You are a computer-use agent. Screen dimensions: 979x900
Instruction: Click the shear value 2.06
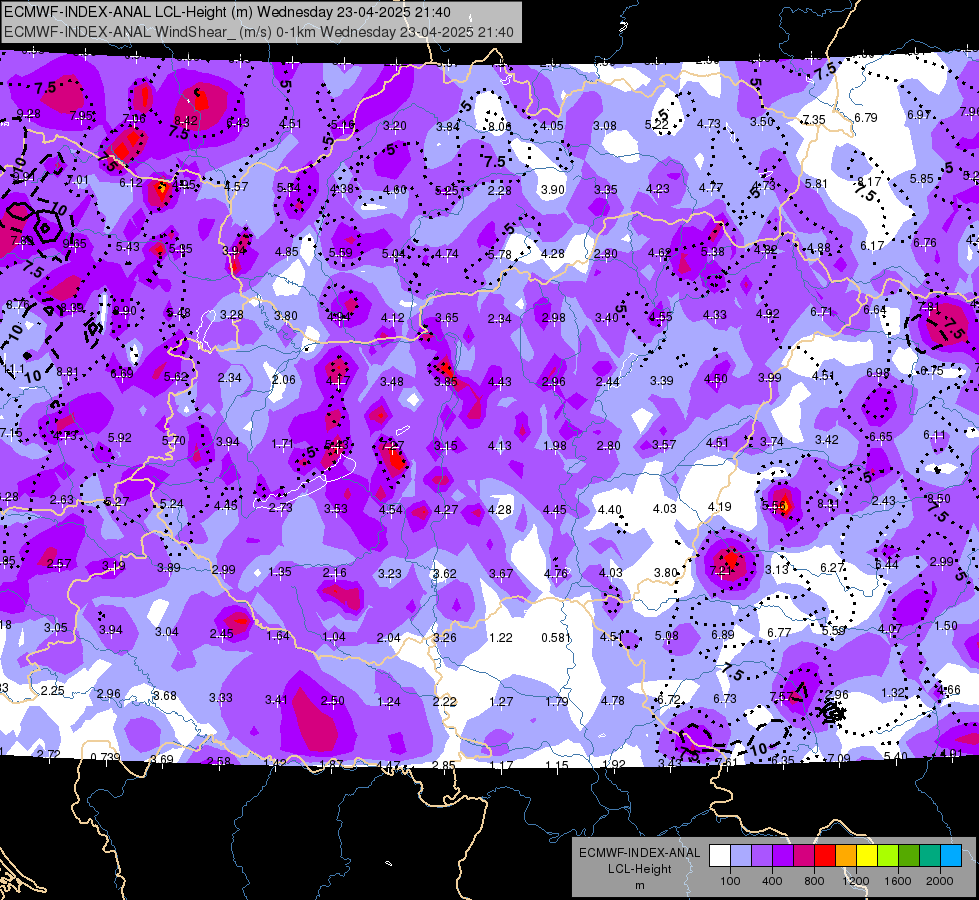284,380
